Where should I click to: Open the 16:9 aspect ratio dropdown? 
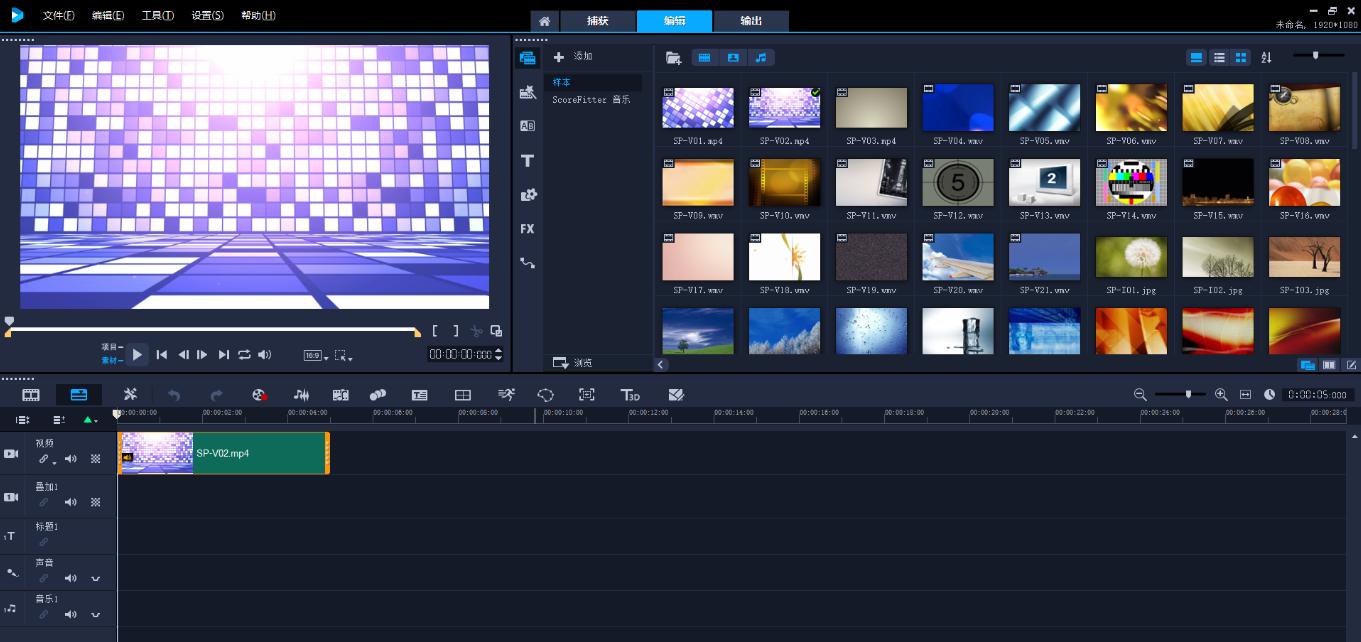pyautogui.click(x=314, y=355)
